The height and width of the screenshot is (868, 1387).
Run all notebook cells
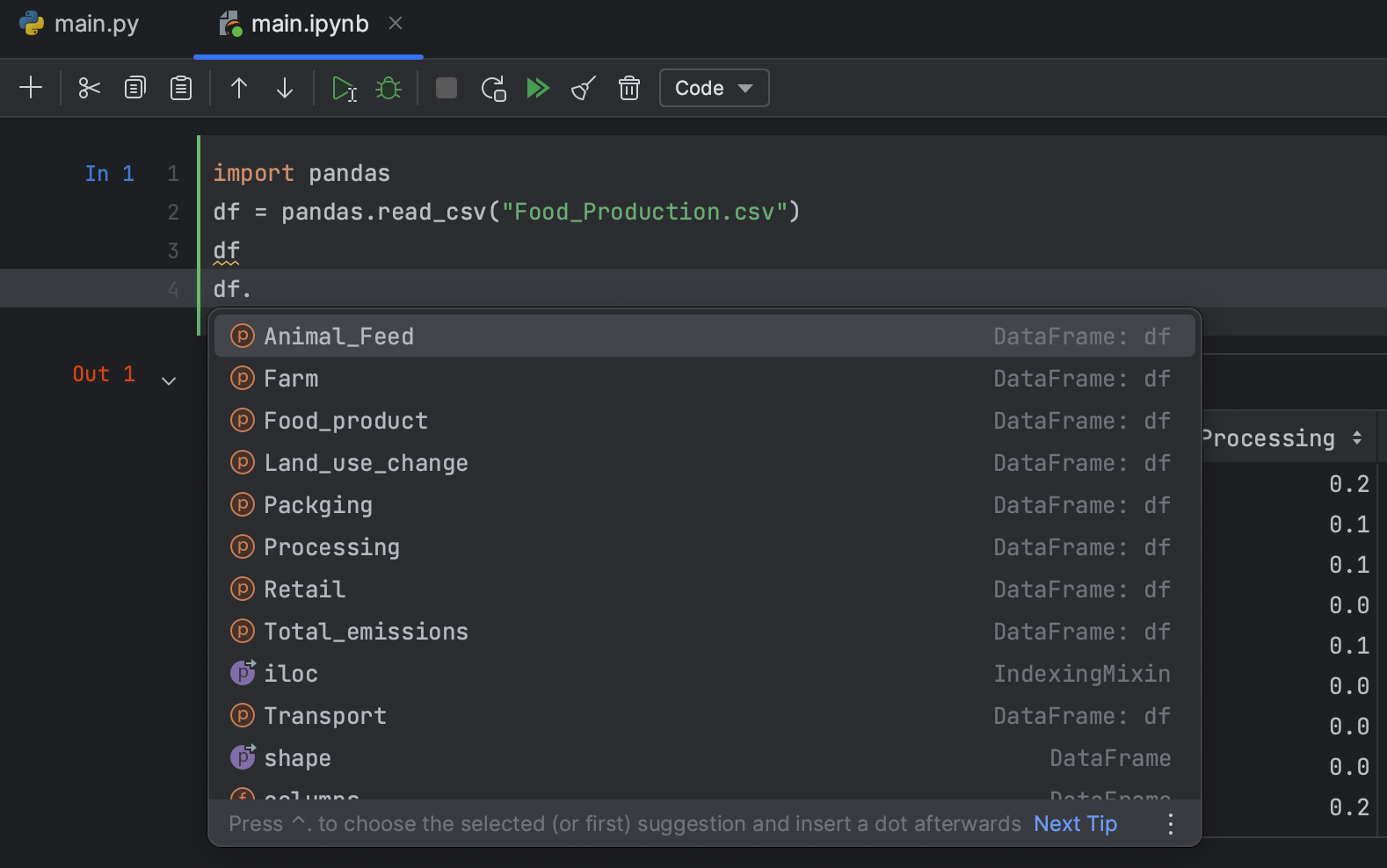point(538,88)
